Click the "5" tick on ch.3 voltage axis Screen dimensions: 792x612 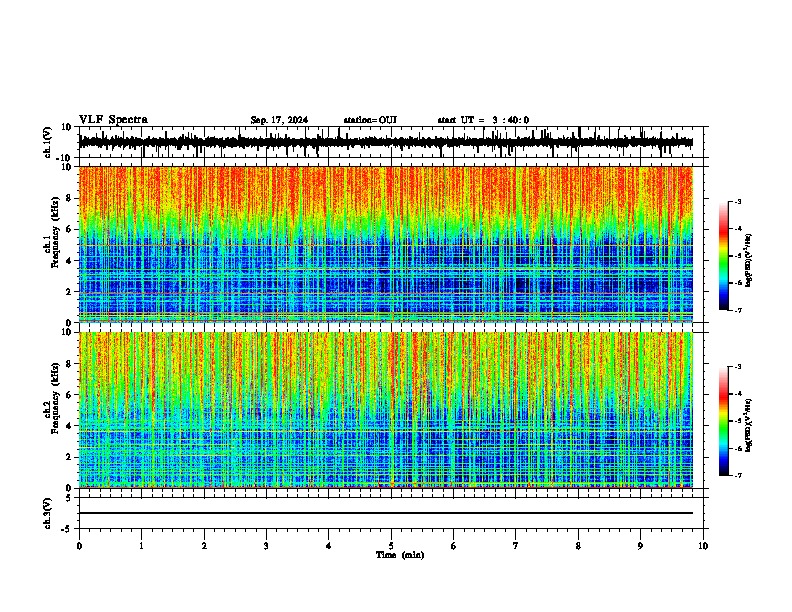click(x=70, y=498)
